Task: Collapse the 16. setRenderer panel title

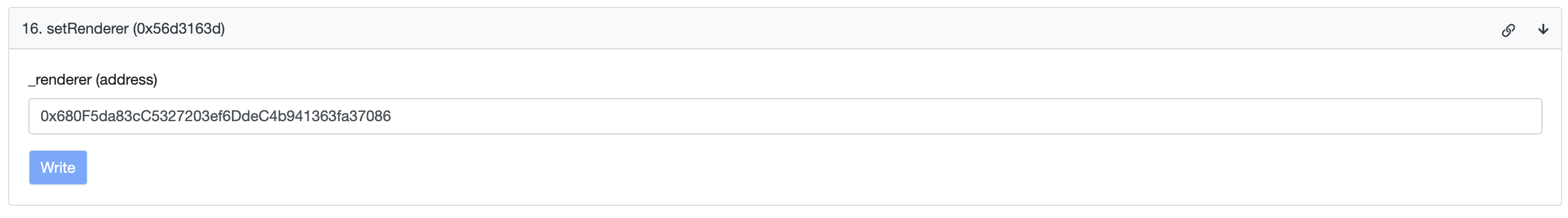Action: (x=124, y=29)
